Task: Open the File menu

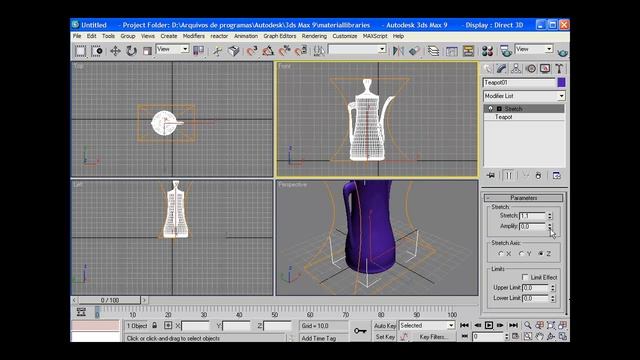Action: point(77,36)
